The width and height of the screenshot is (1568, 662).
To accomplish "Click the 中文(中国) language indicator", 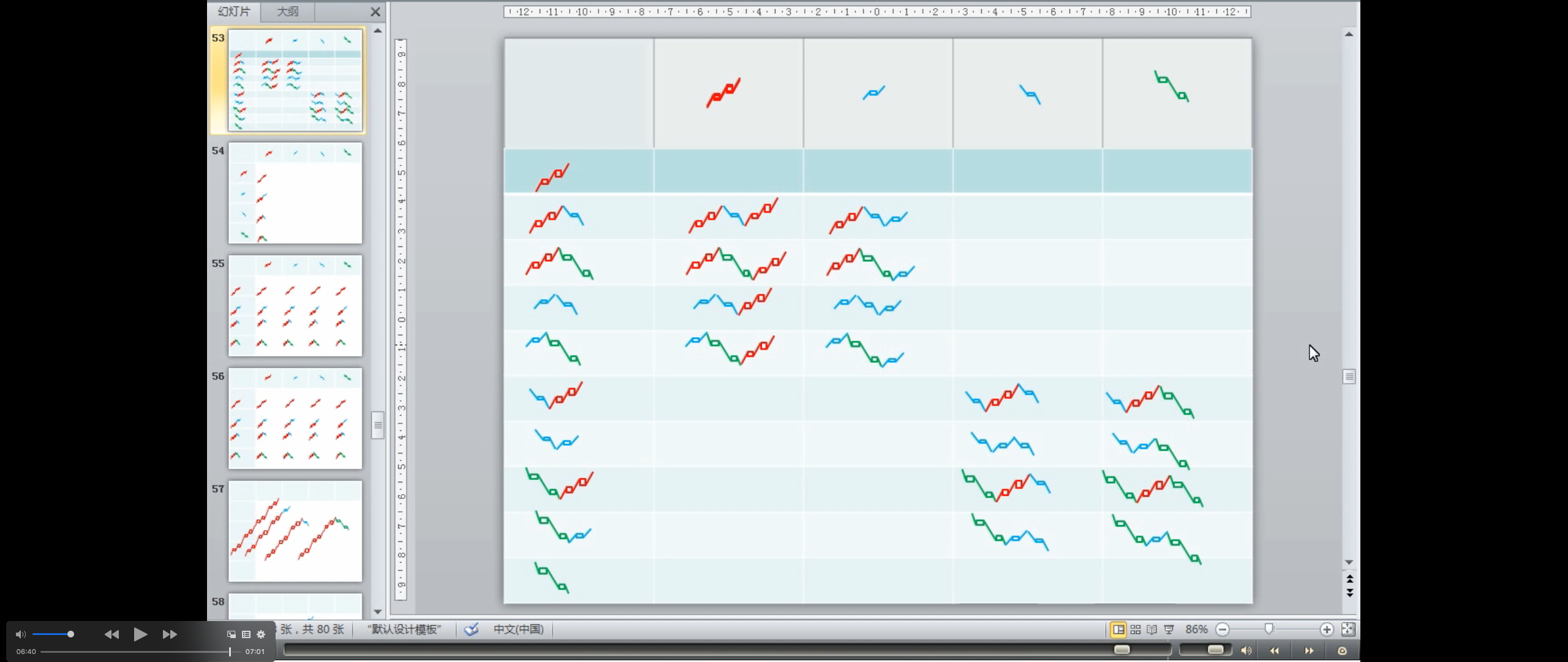I will 518,630.
